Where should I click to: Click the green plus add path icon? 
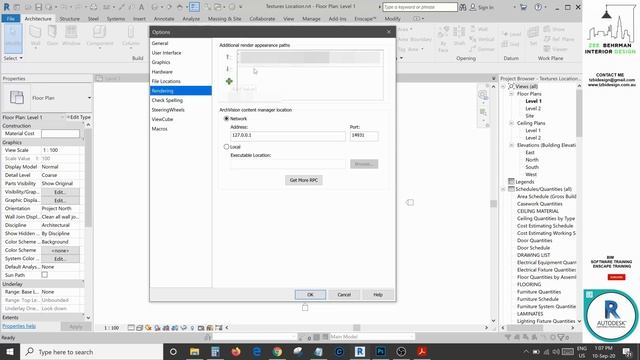coord(229,81)
